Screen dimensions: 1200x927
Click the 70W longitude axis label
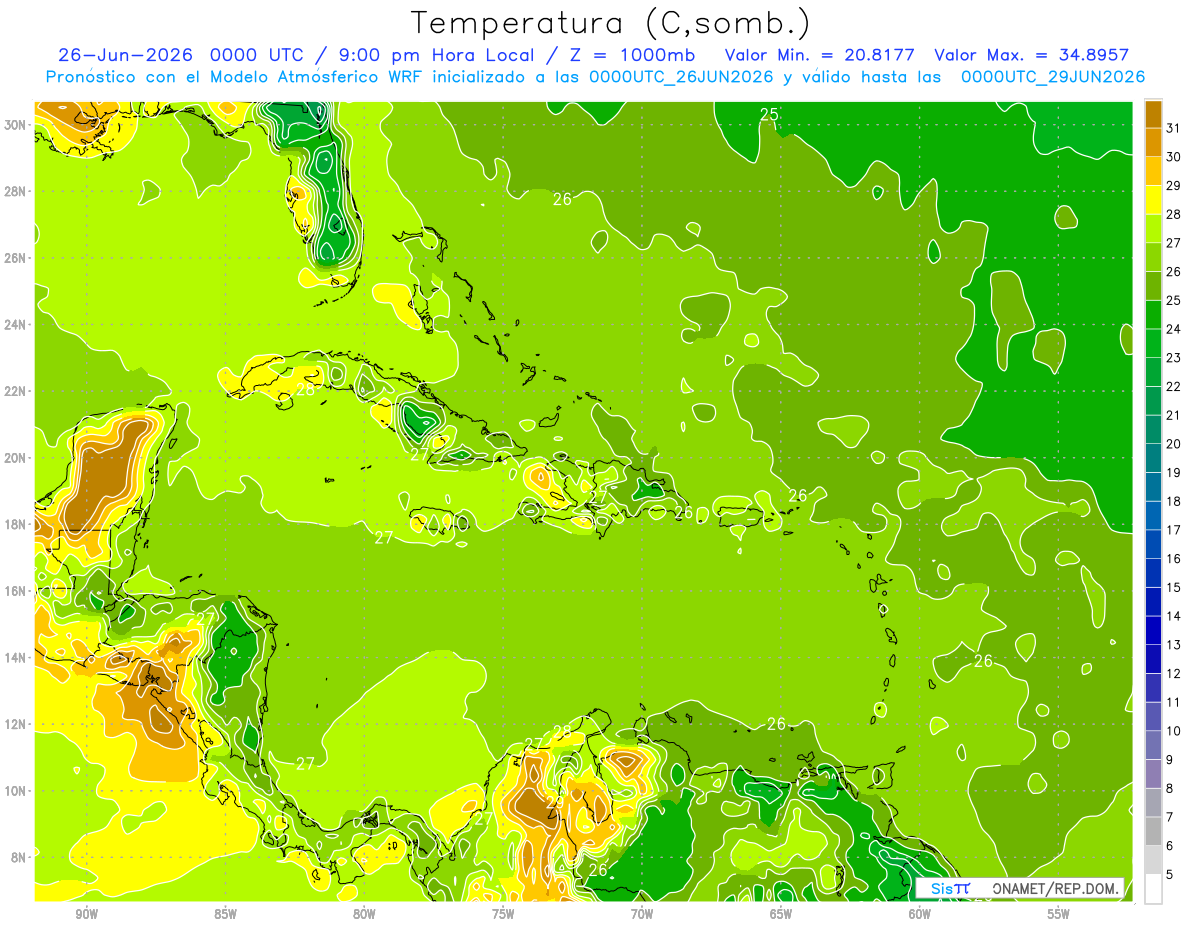642,913
